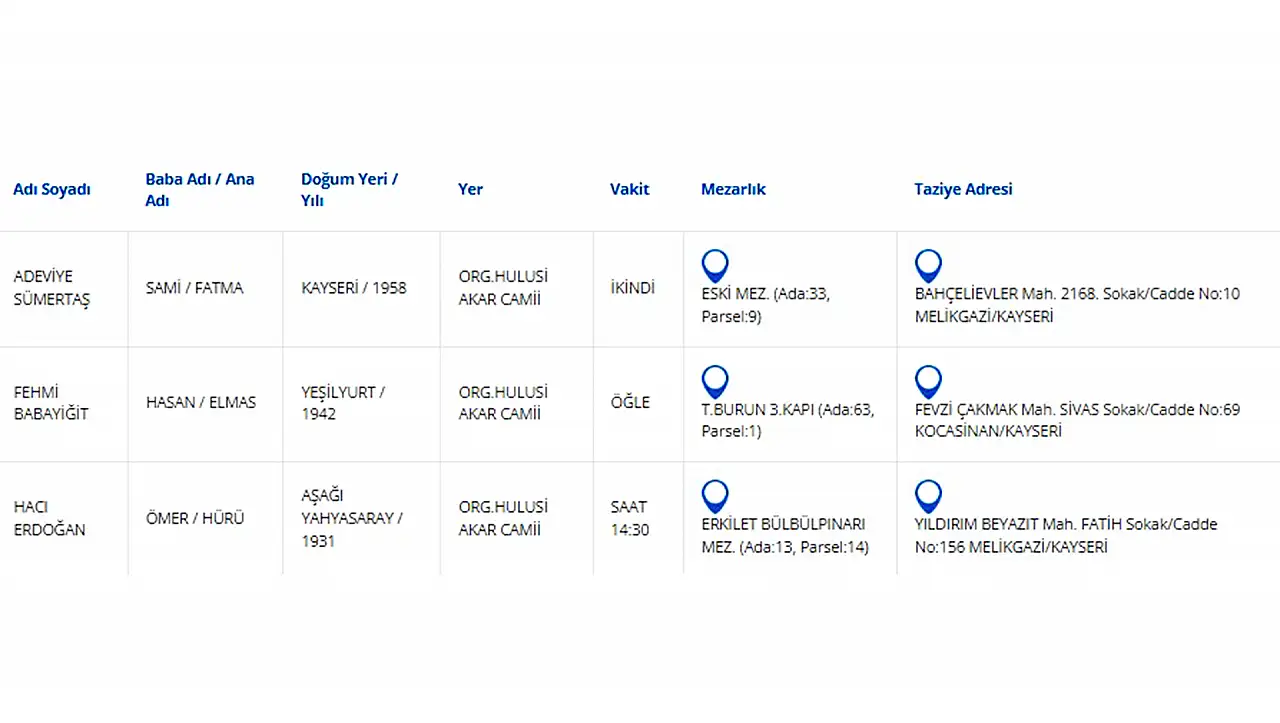The width and height of the screenshot is (1280, 723).
Task: Click ESKİ MEZ. (Ada:33, Parsel:9) text
Action: (x=766, y=305)
